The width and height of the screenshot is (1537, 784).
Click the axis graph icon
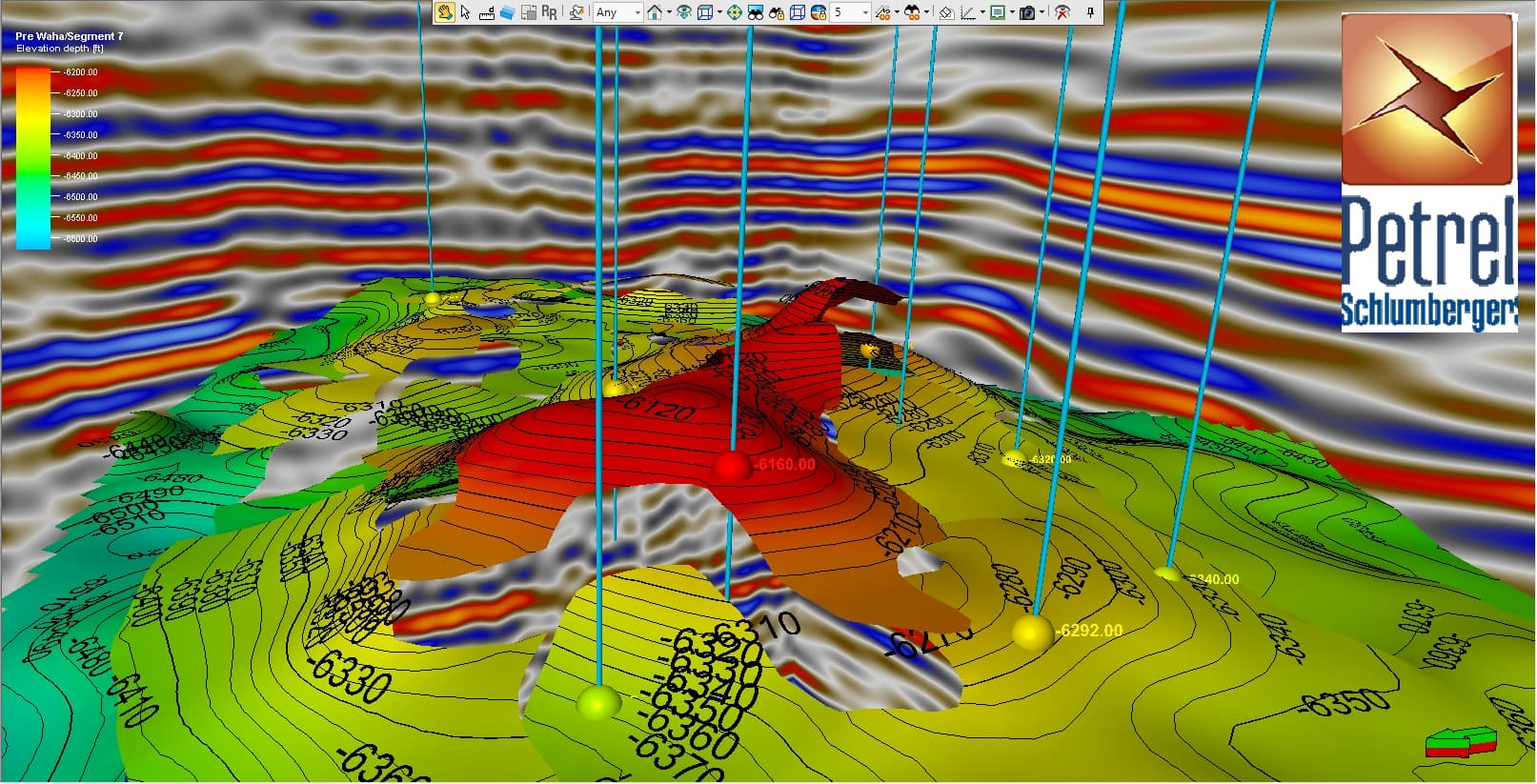[x=967, y=12]
